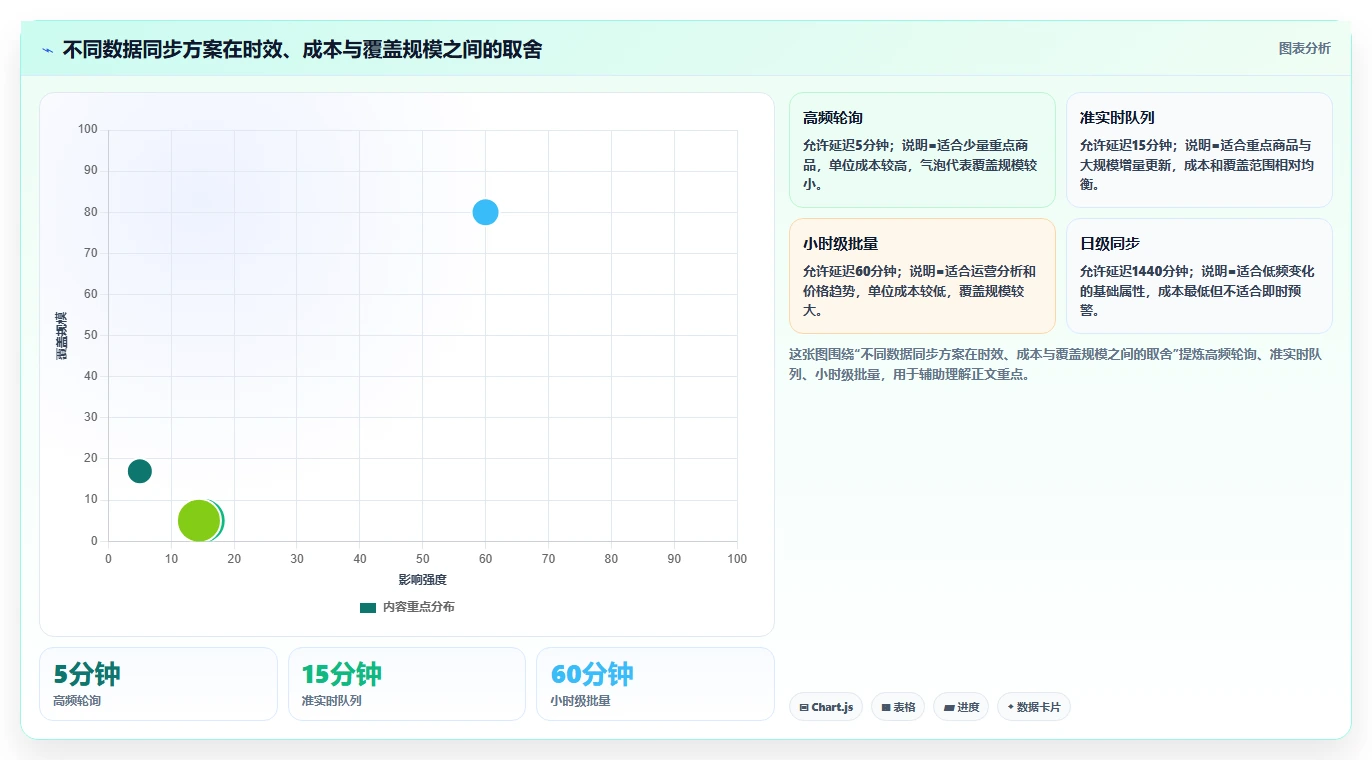This screenshot has height=760, width=1372.
Task: Click the 允许延迟15分钟 description text
Action: (x=1197, y=165)
